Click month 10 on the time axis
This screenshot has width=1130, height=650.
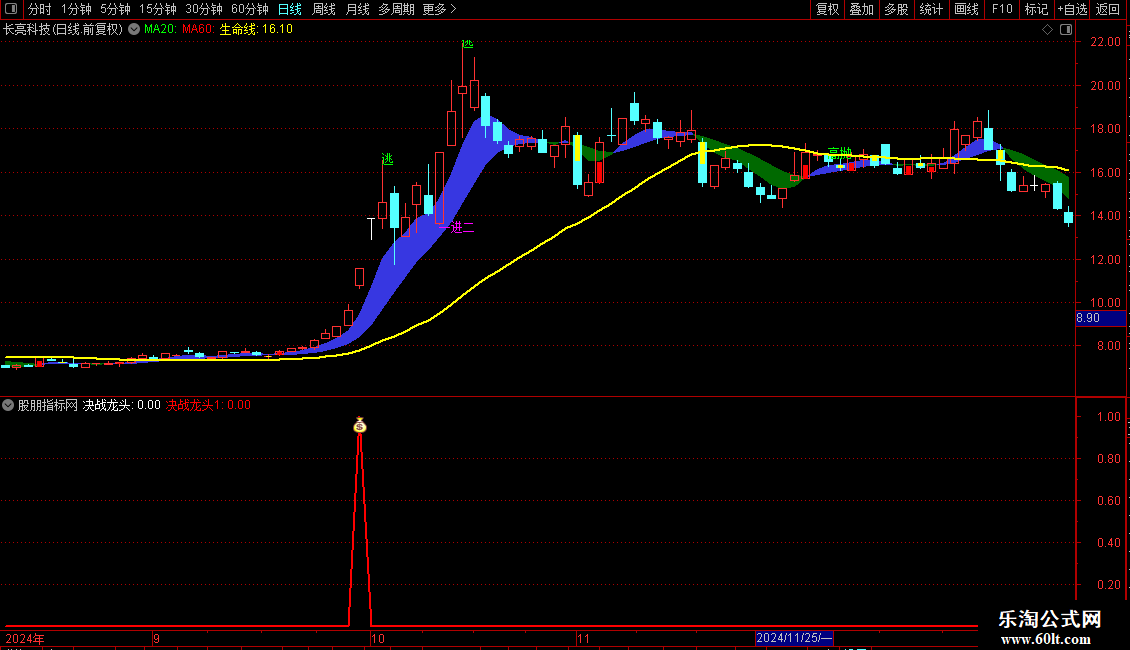click(x=378, y=638)
